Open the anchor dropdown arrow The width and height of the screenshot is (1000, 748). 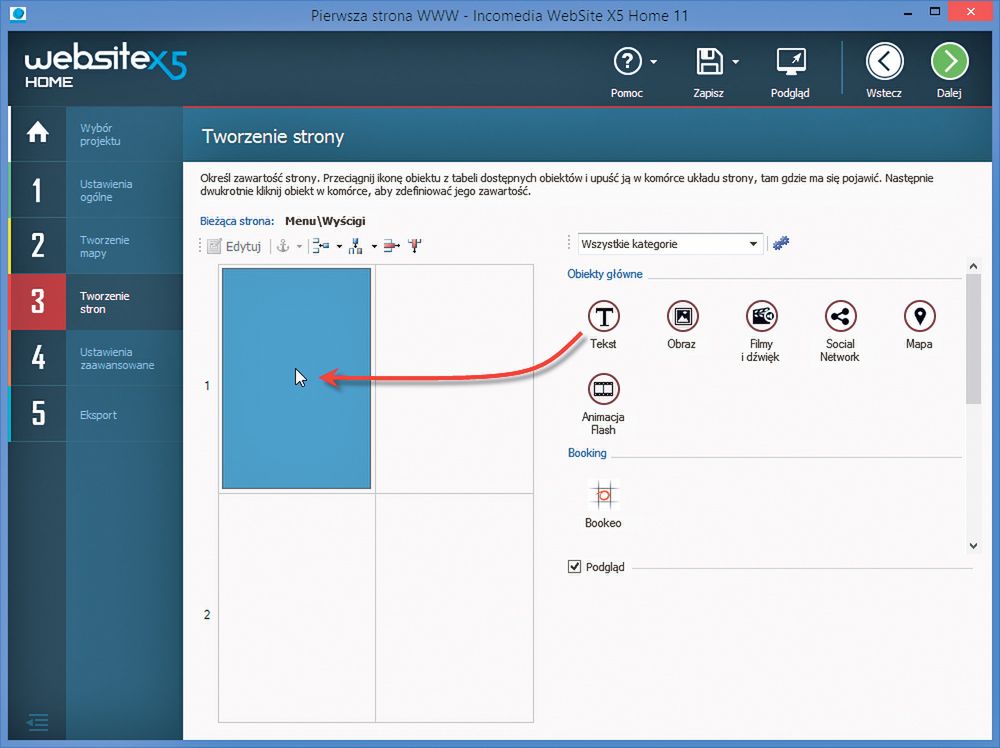point(299,246)
